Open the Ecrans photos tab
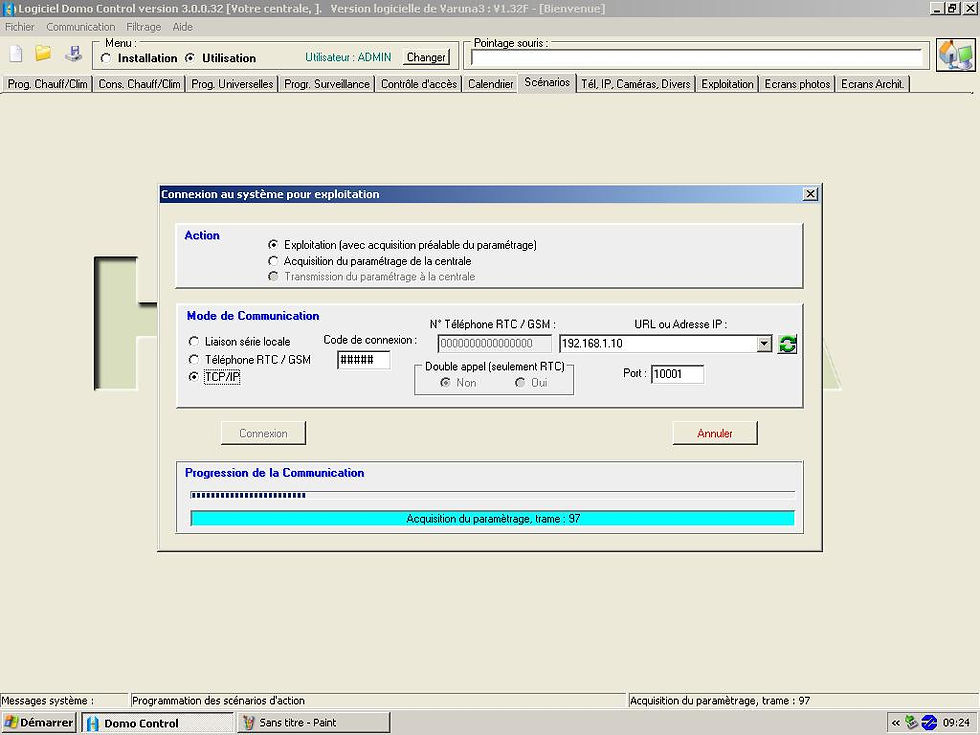The width and height of the screenshot is (980, 735). (798, 84)
